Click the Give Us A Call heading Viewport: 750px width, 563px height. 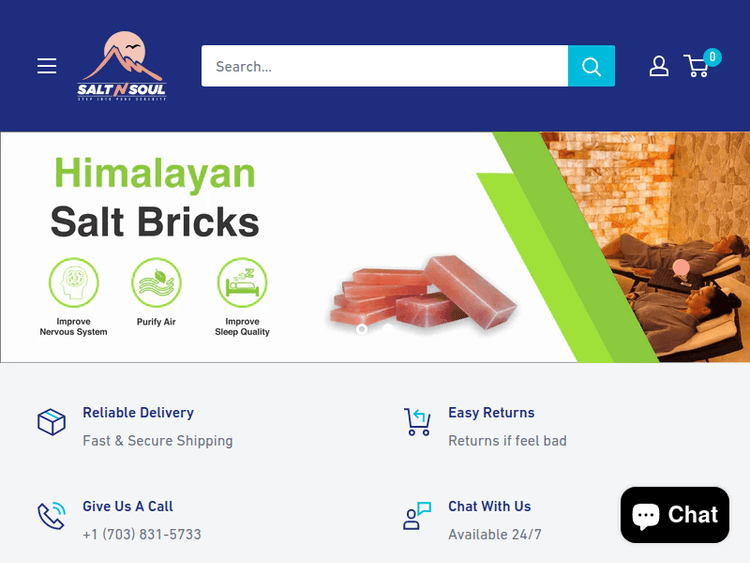(128, 506)
